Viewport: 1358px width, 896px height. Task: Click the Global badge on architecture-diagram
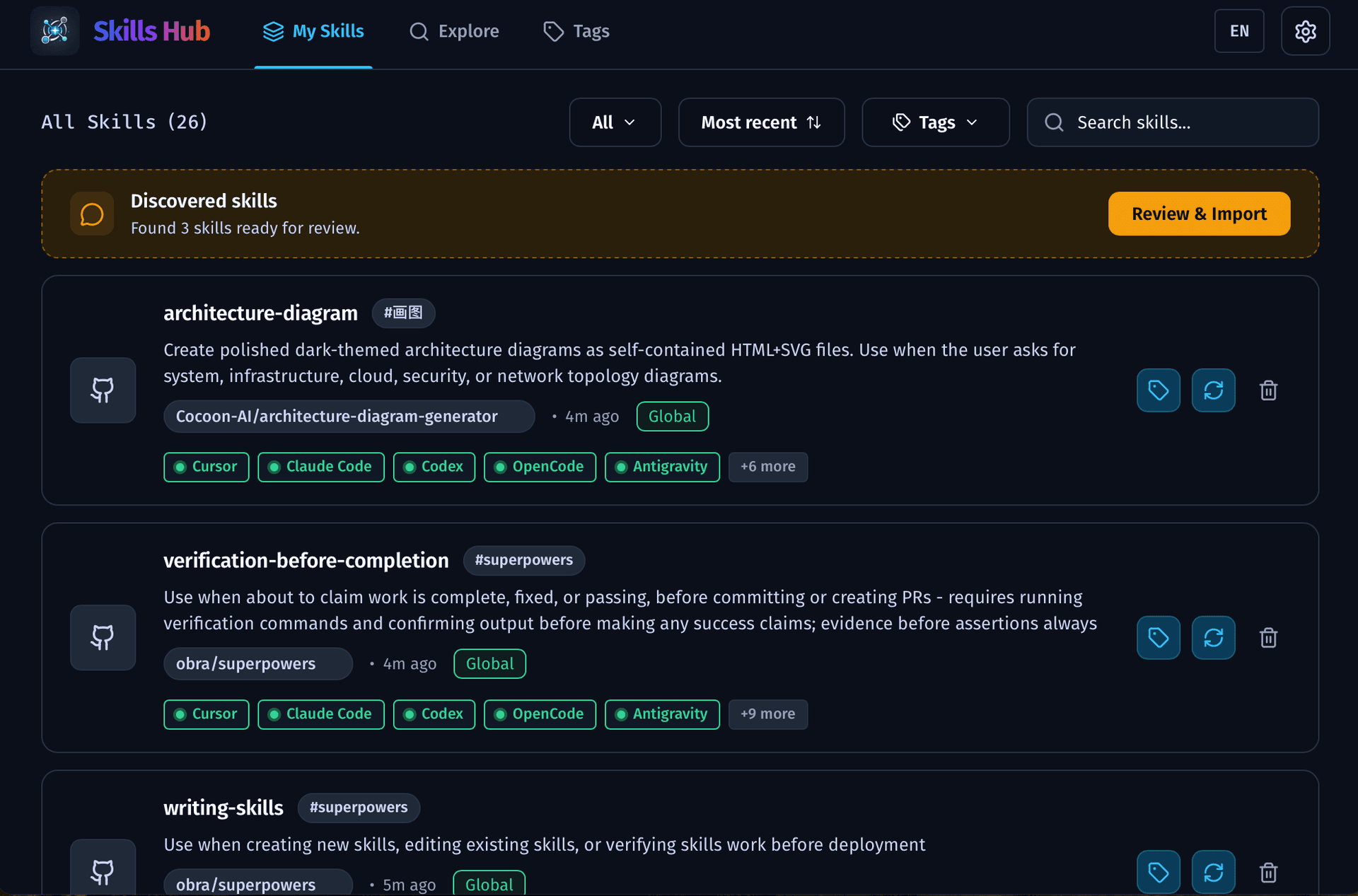pyautogui.click(x=673, y=417)
